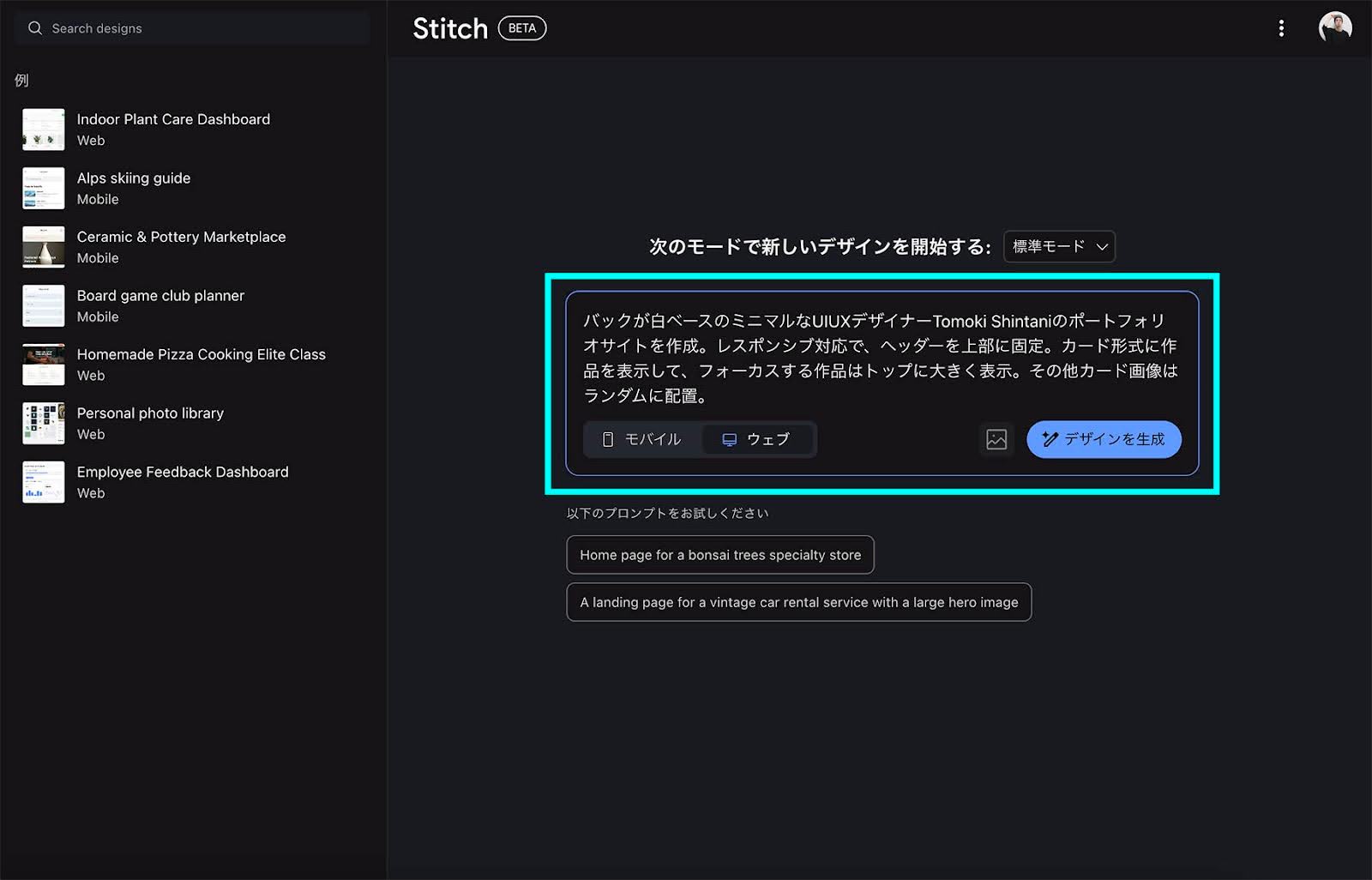Open the user profile avatar
Image resolution: width=1372 pixels, height=880 pixels.
[1334, 27]
